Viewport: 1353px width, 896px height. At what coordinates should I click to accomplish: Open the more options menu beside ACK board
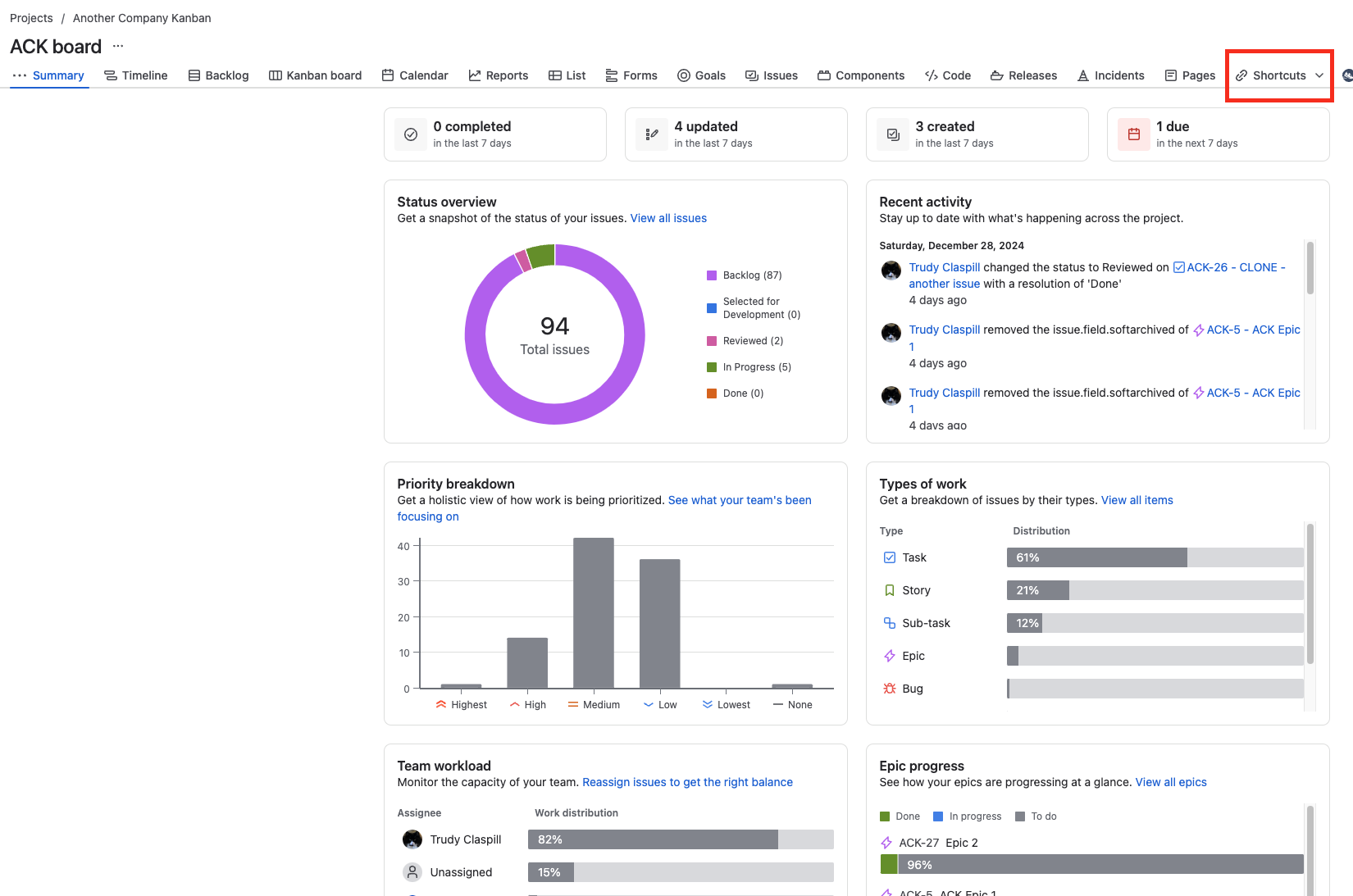pyautogui.click(x=117, y=47)
